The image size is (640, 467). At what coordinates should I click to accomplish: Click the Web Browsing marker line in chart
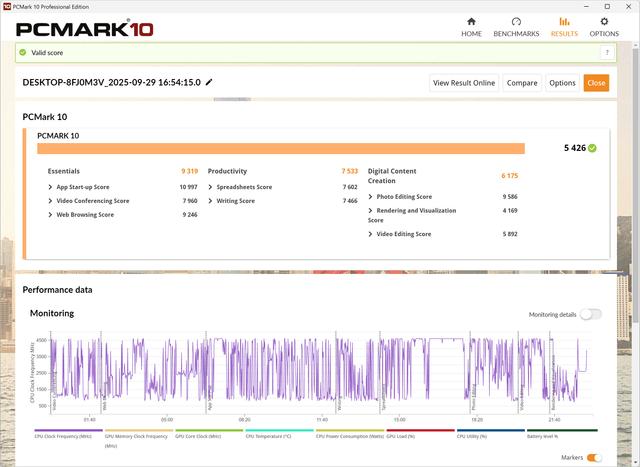tap(101, 371)
